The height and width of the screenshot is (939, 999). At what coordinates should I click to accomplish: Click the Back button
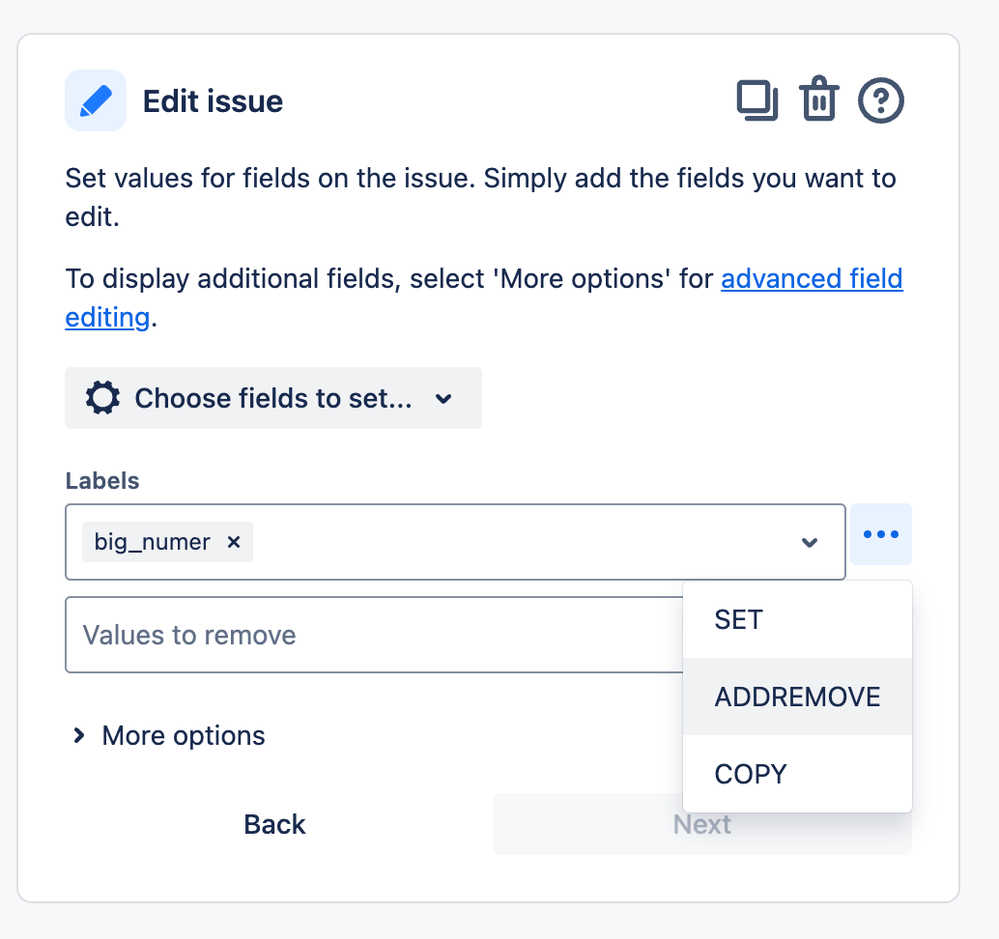[275, 824]
